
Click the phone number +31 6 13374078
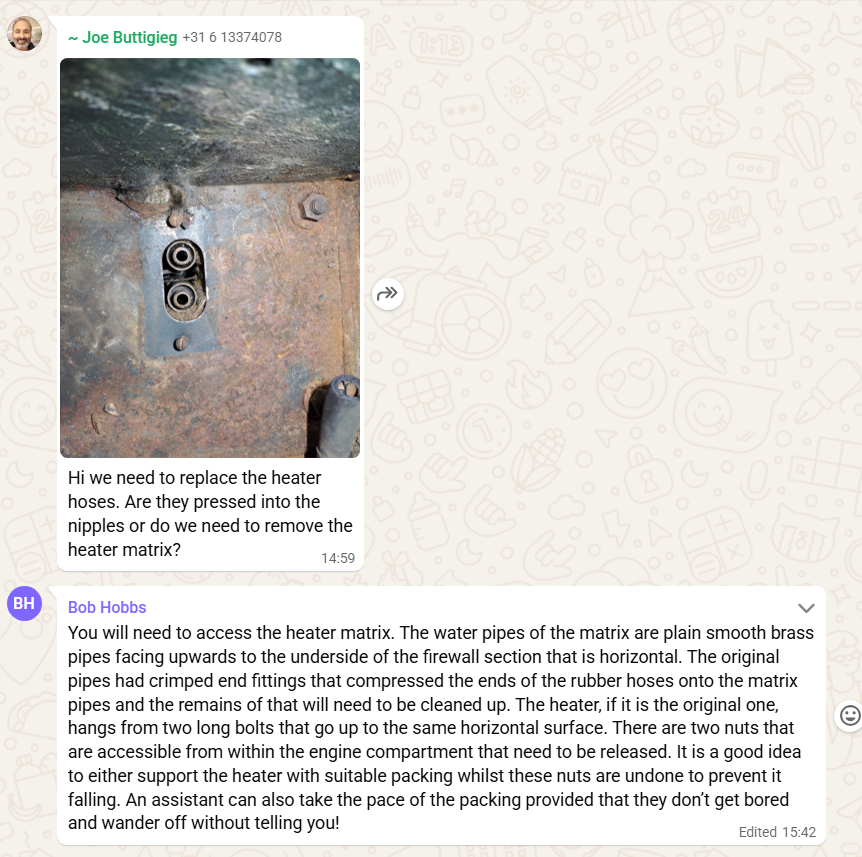(x=232, y=37)
